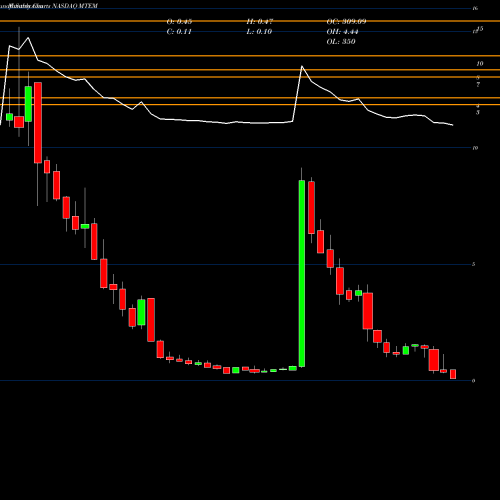Image resolution: width=500 pixels, height=500 pixels.
Task: Click the 'OC: 309.09' reading
Action: (346, 22)
